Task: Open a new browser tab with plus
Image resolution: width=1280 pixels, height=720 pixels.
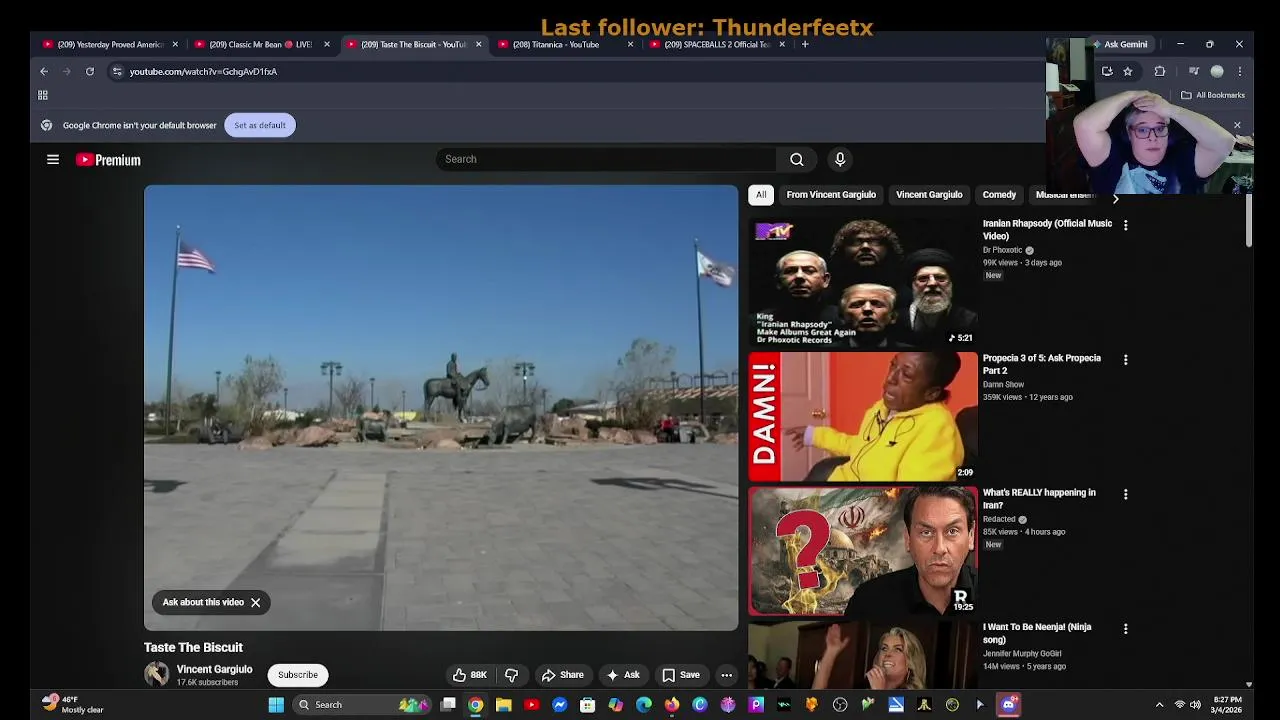Action: pos(805,44)
